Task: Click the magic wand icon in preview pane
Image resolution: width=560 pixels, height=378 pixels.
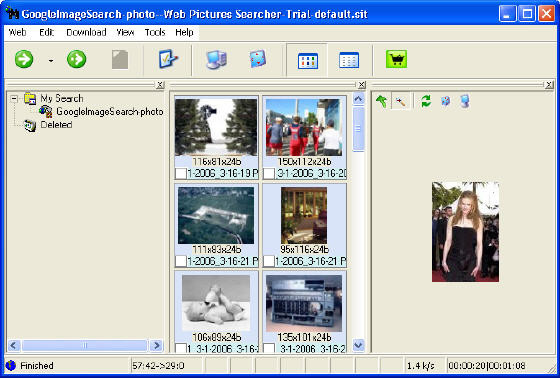Action: pyautogui.click(x=401, y=102)
